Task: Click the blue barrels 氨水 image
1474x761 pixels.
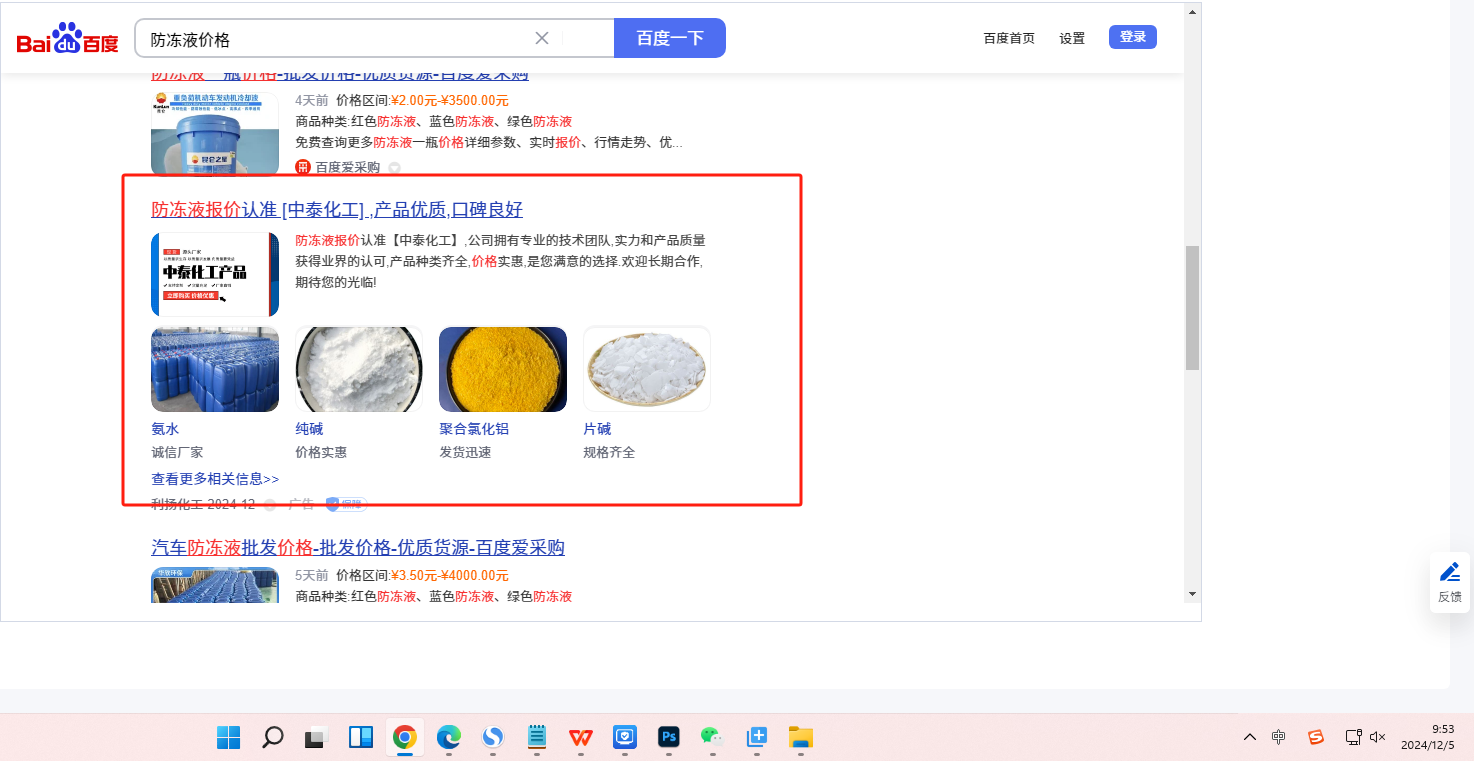Action: tap(215, 369)
